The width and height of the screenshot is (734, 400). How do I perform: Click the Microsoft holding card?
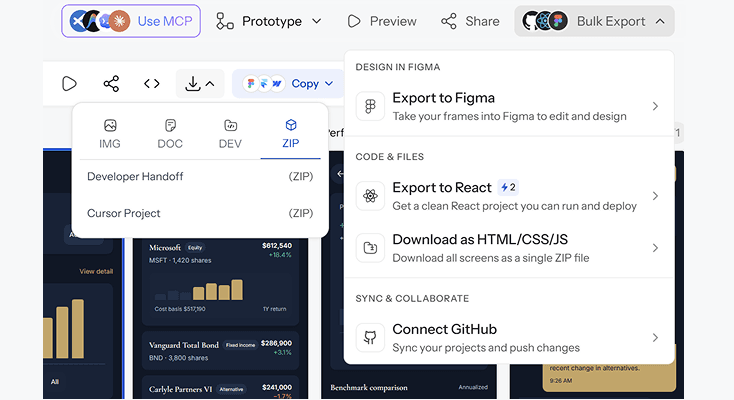[x=220, y=281]
